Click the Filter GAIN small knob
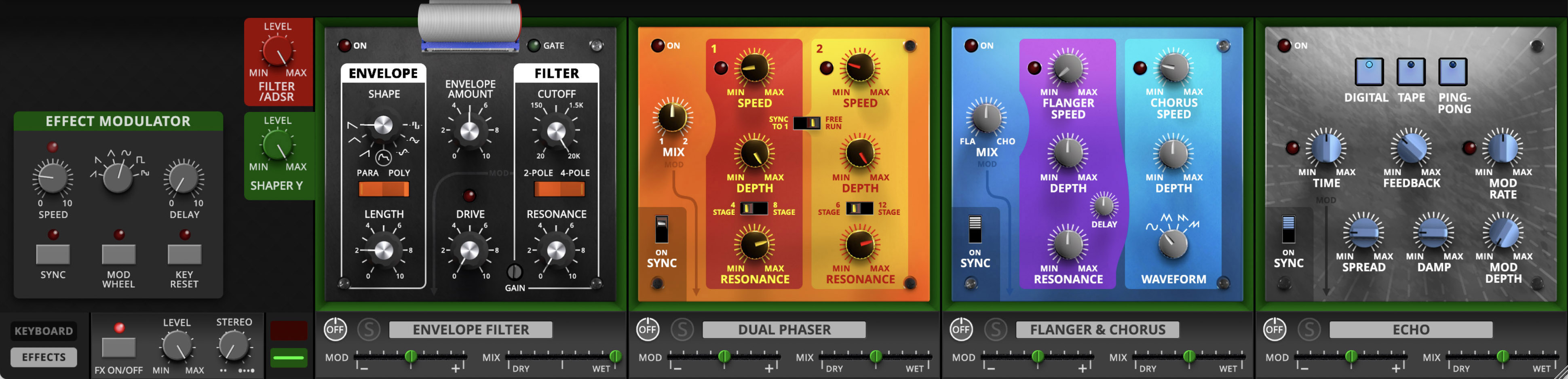 pyautogui.click(x=514, y=272)
